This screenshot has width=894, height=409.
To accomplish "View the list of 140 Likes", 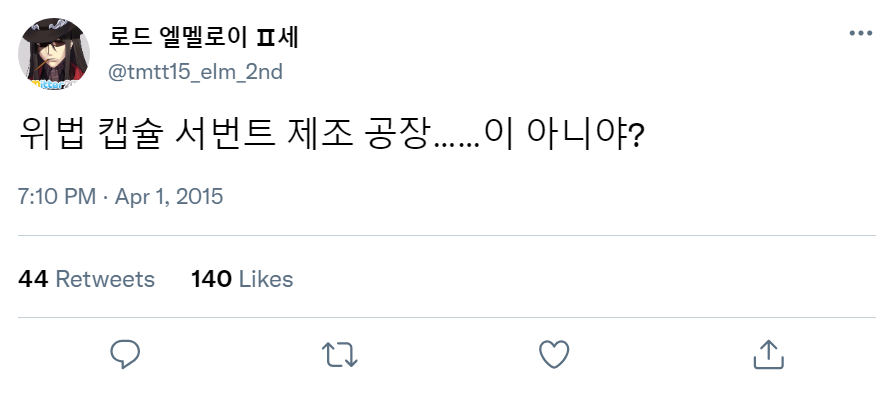I will (x=242, y=279).
